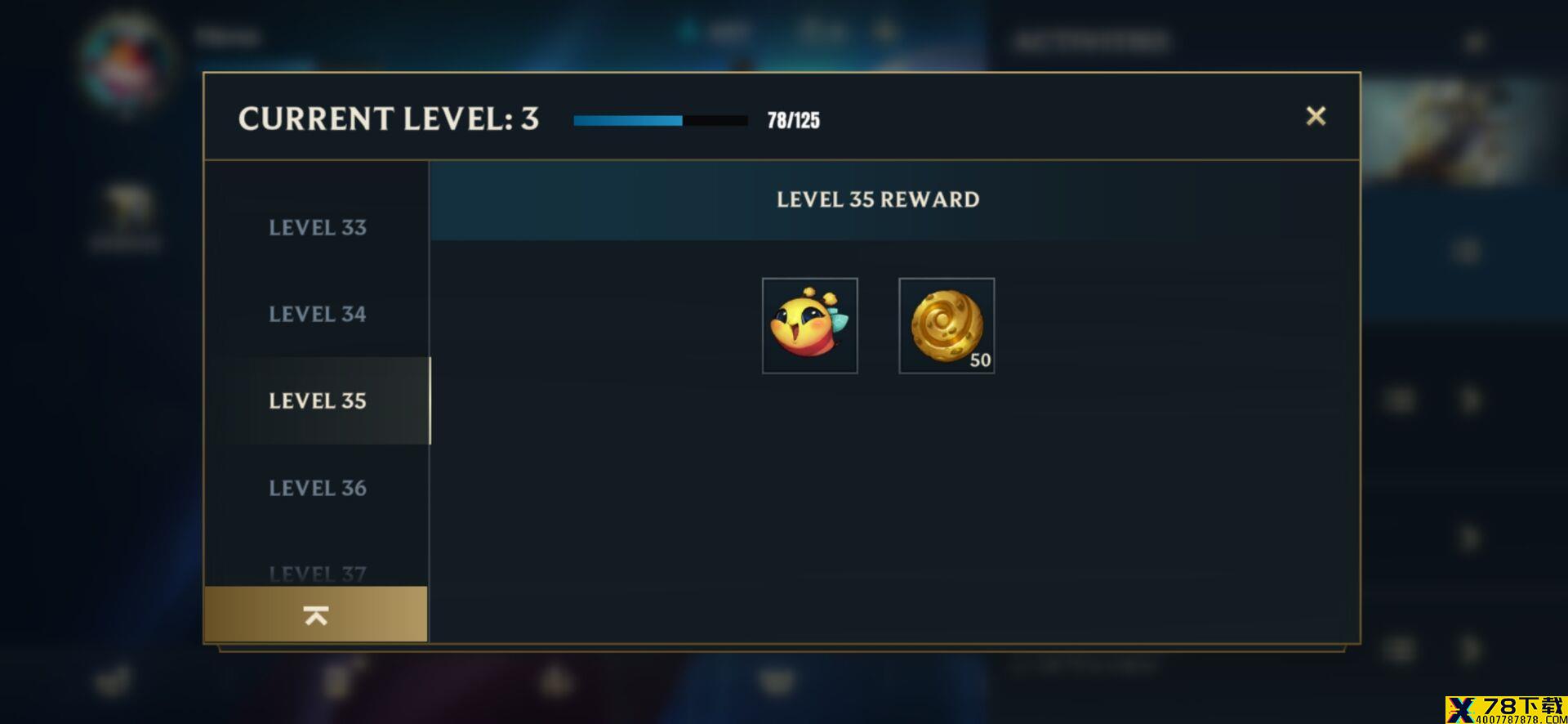Viewport: 1568px width, 724px height.
Task: Click the blurred bottom-left navigation icon
Action: click(x=114, y=680)
